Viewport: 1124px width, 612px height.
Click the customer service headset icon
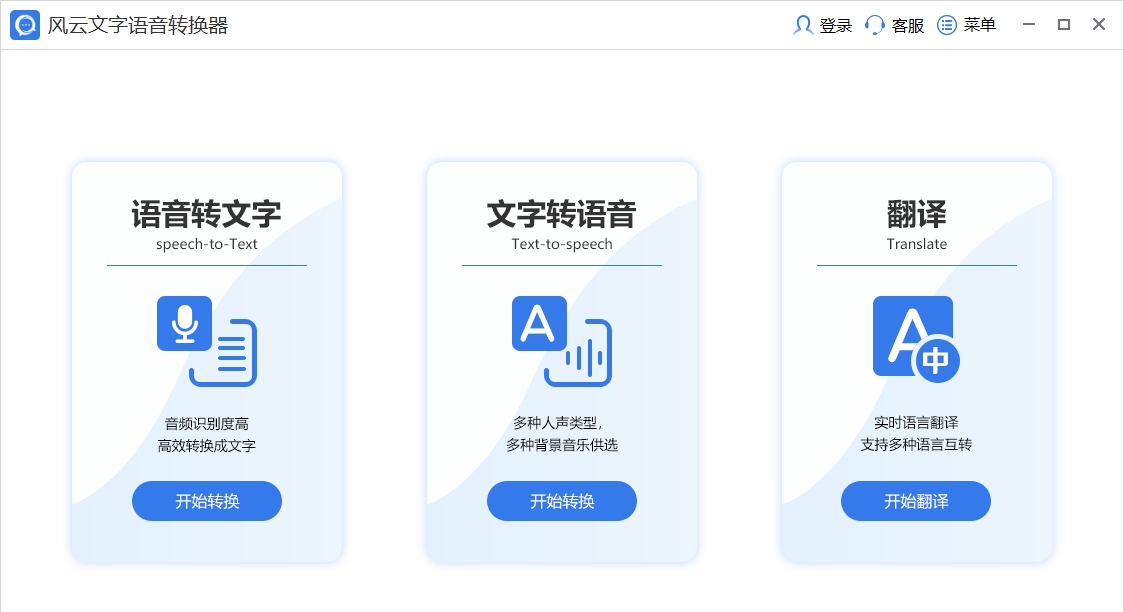pos(875,25)
